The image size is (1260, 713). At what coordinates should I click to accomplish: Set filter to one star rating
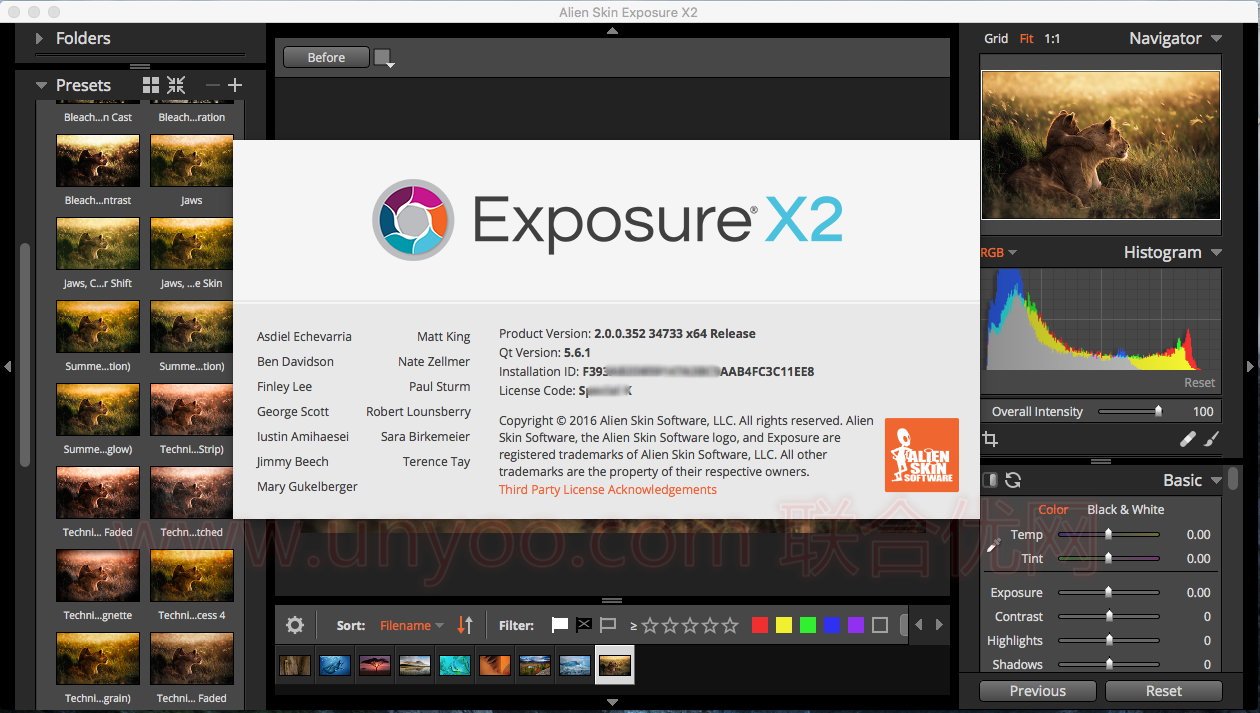[650, 625]
